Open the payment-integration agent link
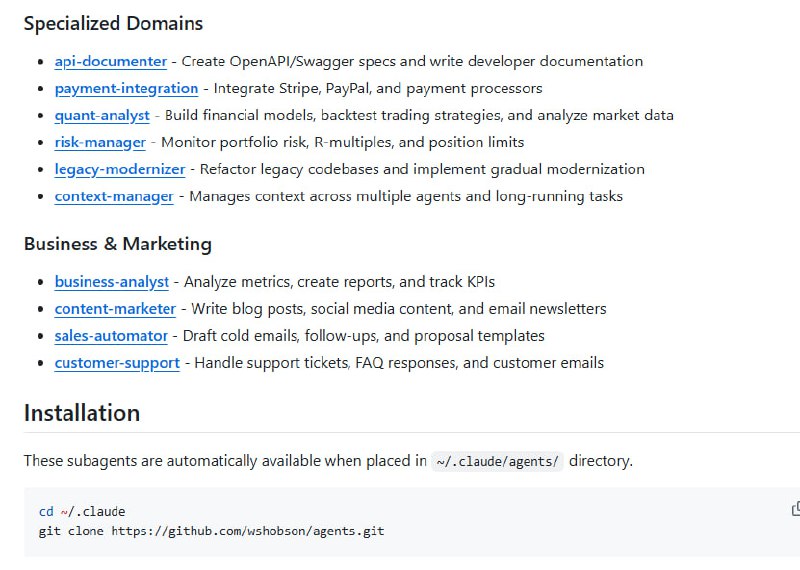Viewport: 800px width, 570px height. 126,88
